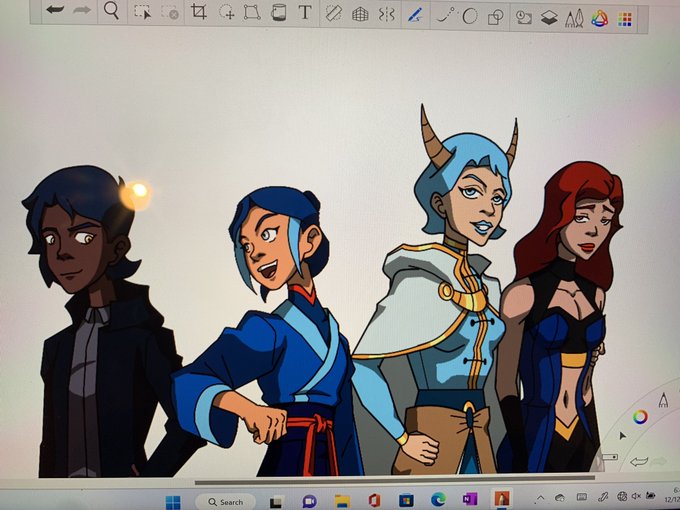Open the Color Wheel editor in the toolbar

[599, 19]
